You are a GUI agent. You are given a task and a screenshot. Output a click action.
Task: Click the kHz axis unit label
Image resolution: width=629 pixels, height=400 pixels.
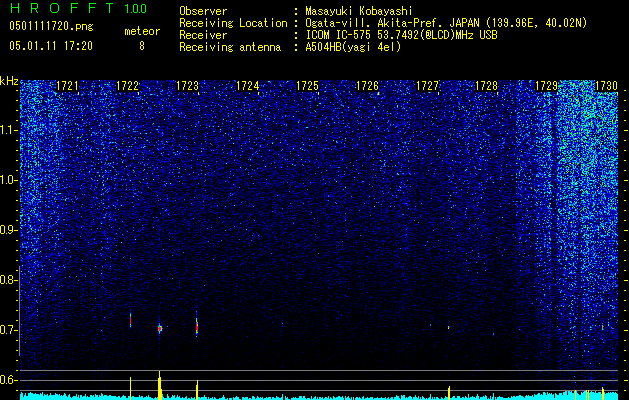tap(9, 81)
